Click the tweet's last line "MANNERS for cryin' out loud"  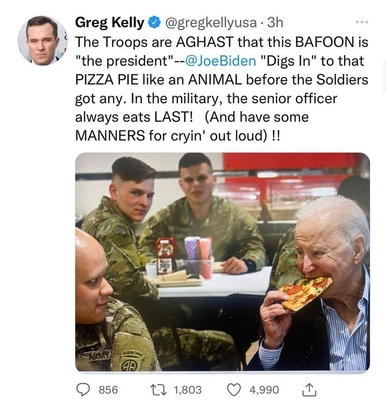point(178,136)
